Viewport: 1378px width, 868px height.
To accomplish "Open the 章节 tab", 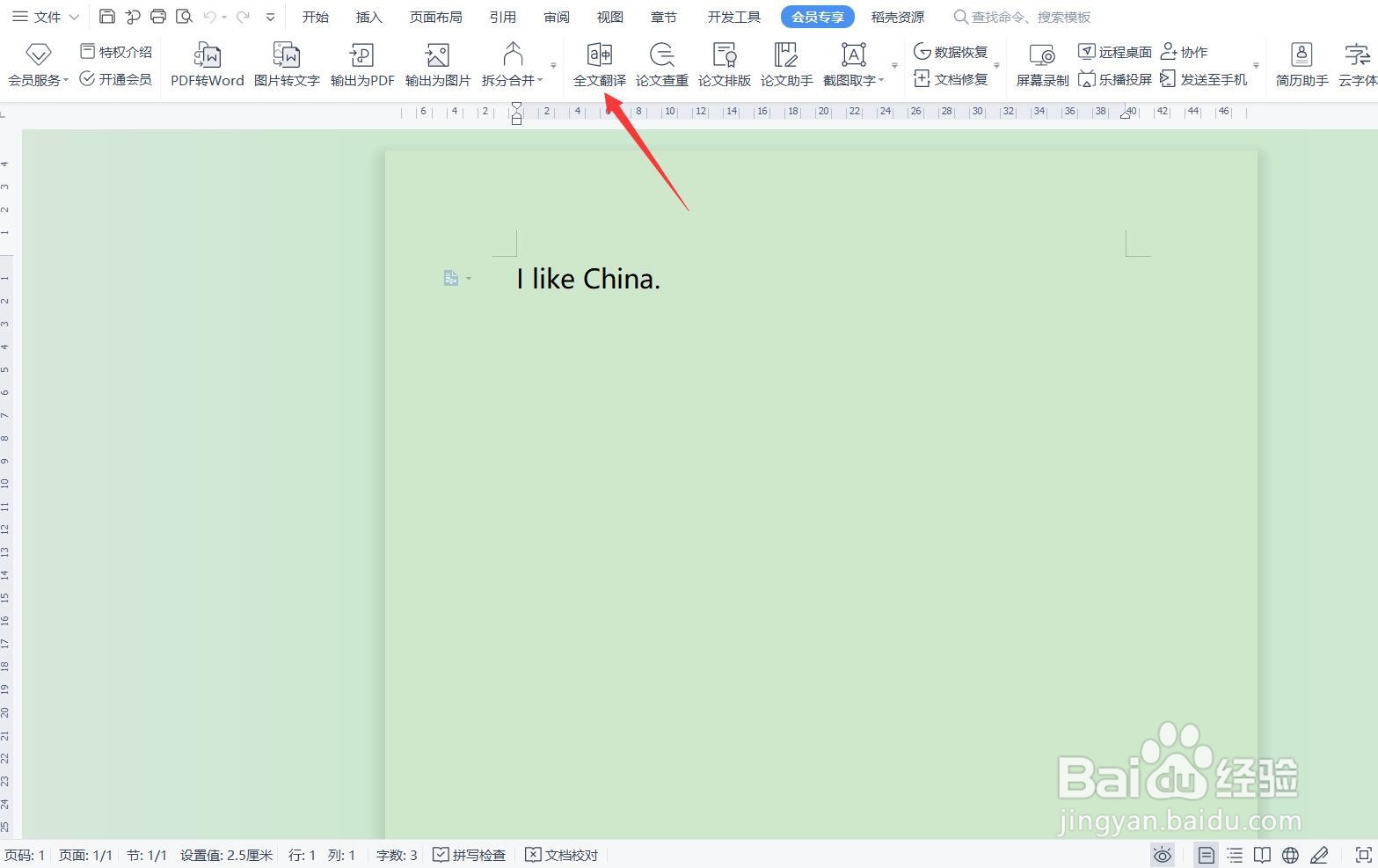I will click(x=664, y=17).
